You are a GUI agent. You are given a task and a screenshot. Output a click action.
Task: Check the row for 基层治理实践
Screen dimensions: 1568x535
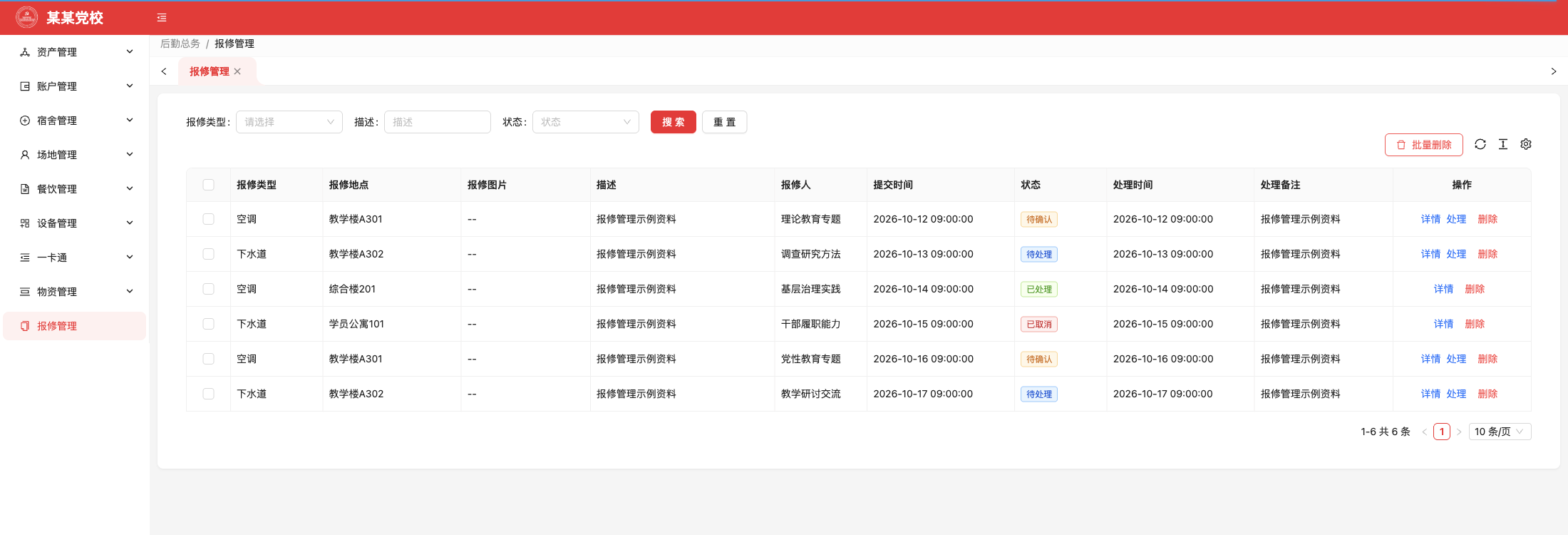pos(208,289)
